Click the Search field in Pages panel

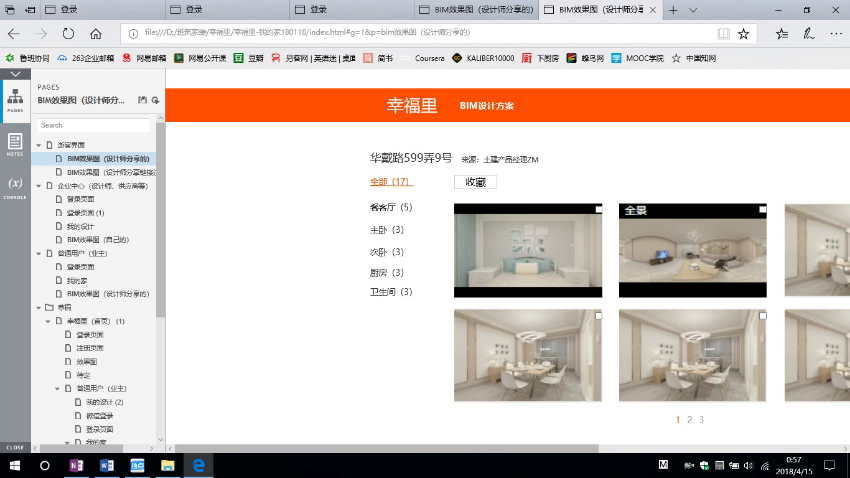pyautogui.click(x=93, y=125)
